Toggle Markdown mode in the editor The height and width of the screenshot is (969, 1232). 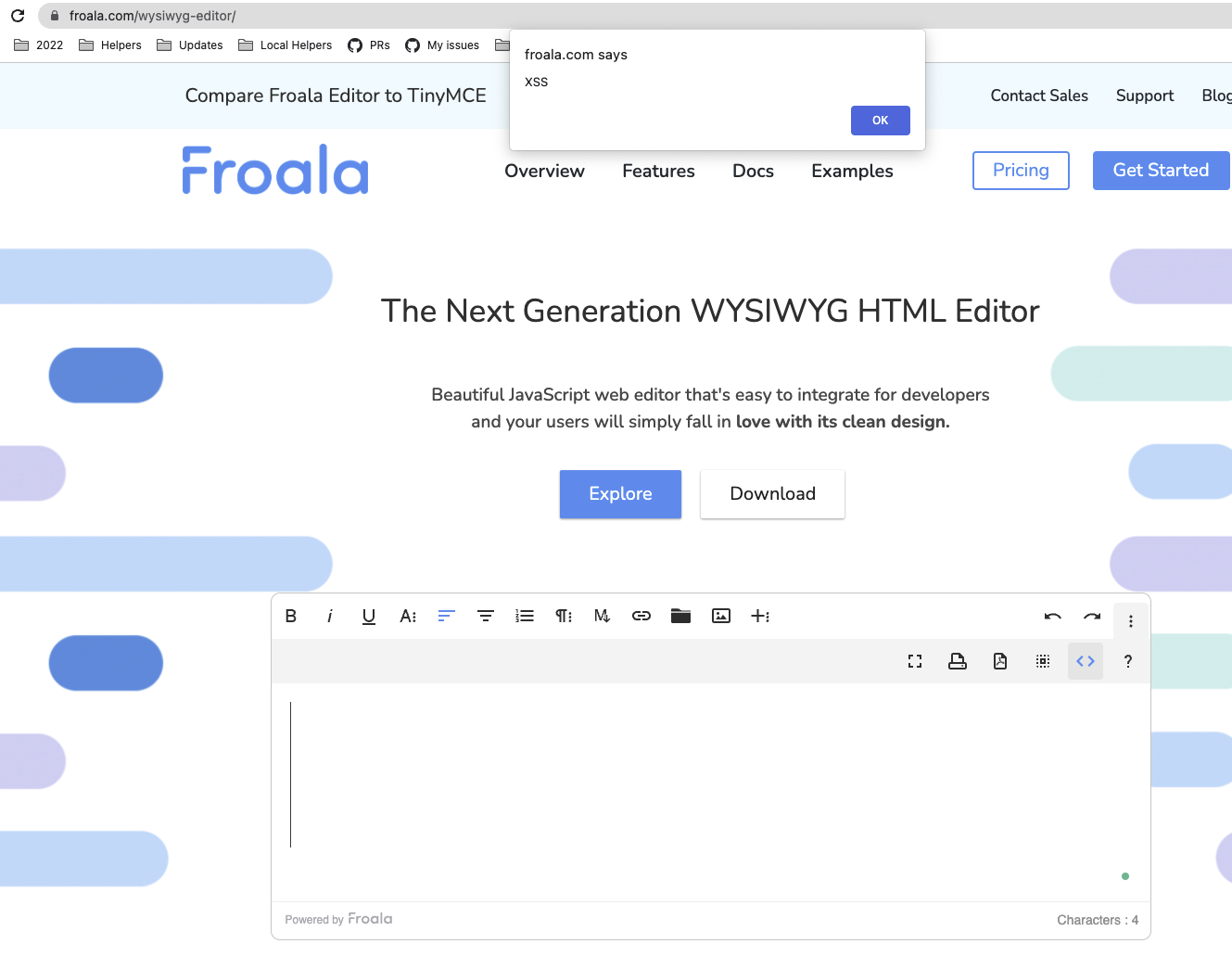pyautogui.click(x=603, y=616)
